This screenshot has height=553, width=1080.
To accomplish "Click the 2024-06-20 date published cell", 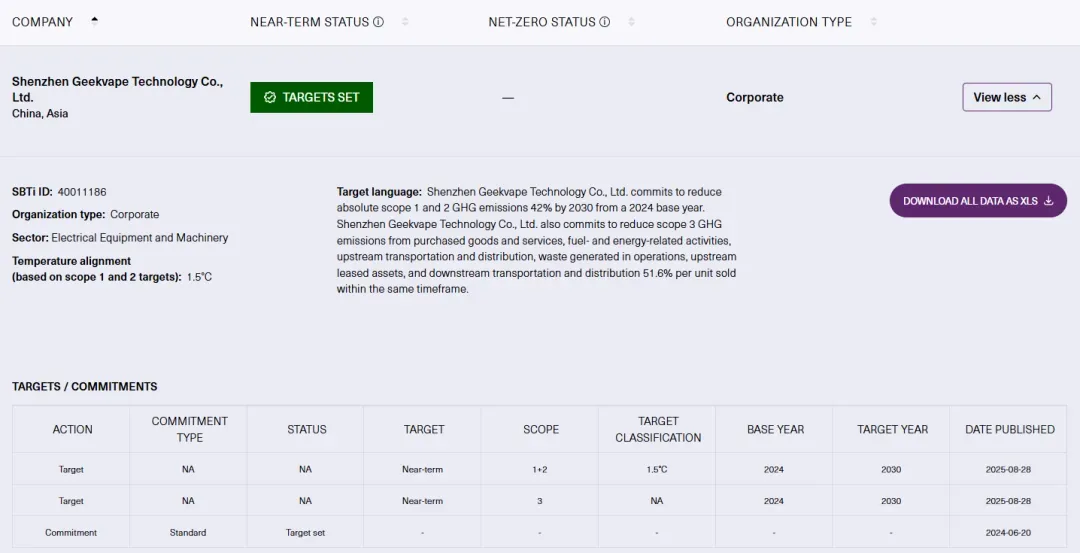I will click(x=1008, y=533).
